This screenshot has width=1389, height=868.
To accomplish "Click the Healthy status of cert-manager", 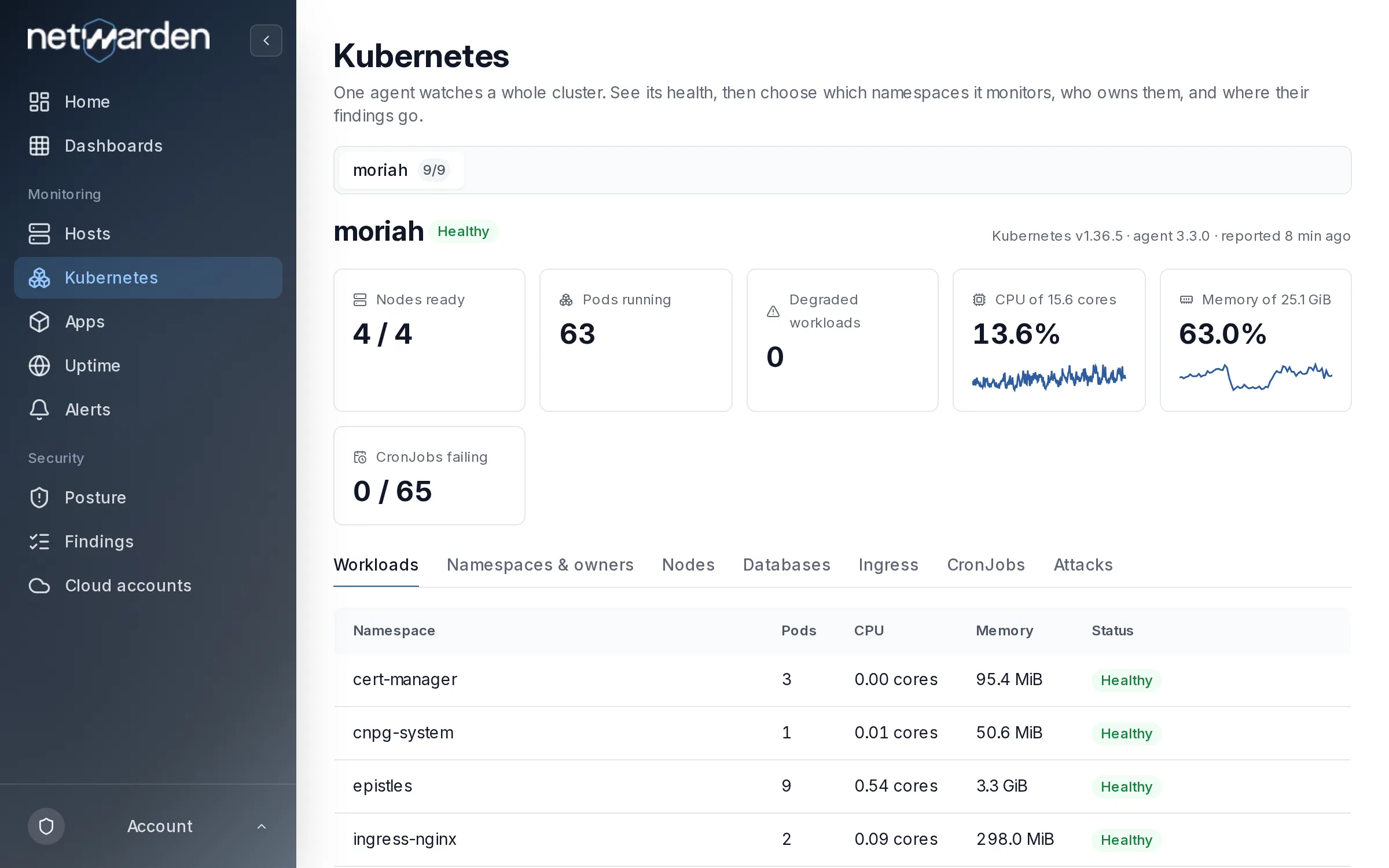I will point(1126,681).
